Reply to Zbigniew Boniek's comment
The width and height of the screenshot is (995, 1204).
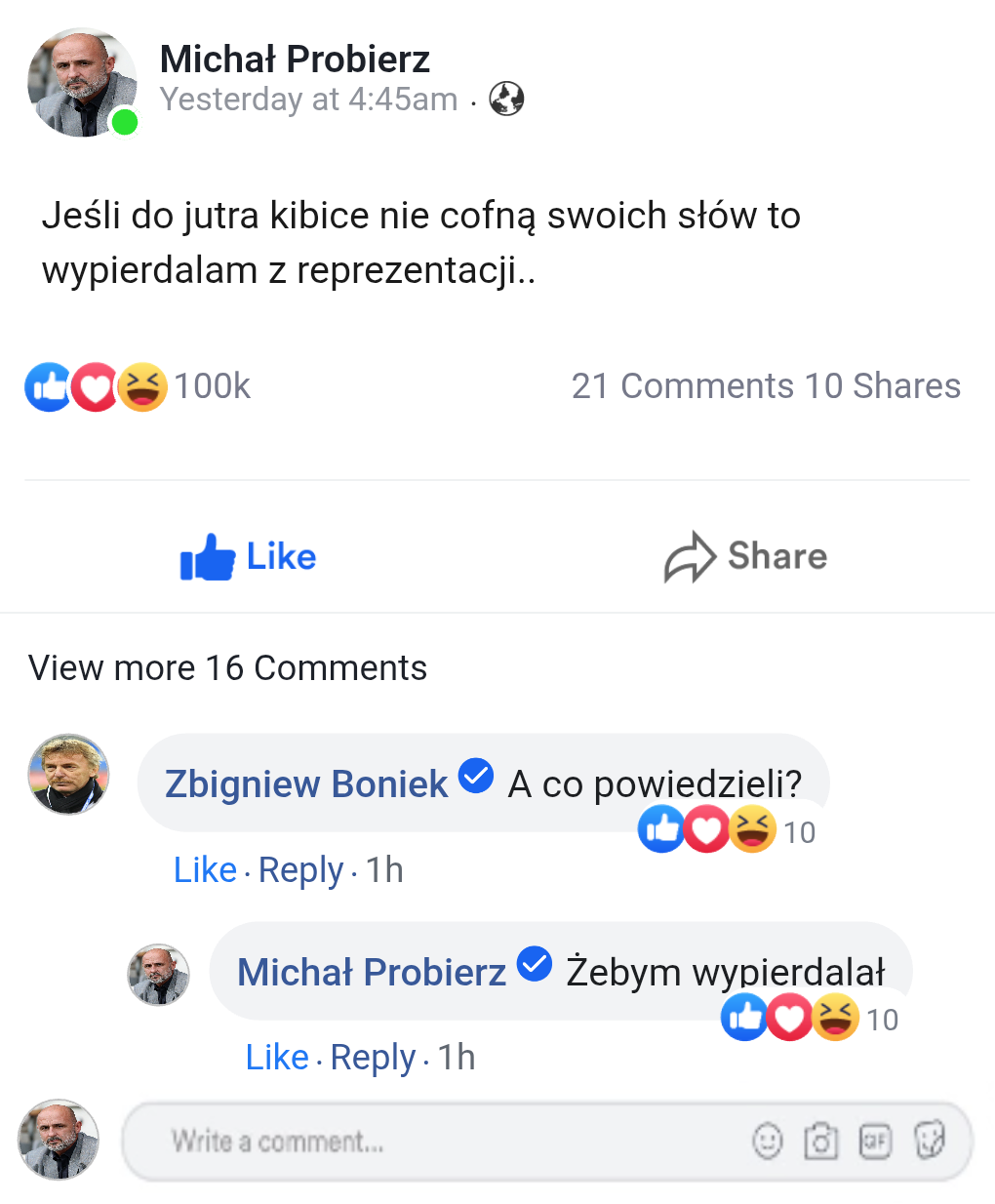click(x=300, y=869)
